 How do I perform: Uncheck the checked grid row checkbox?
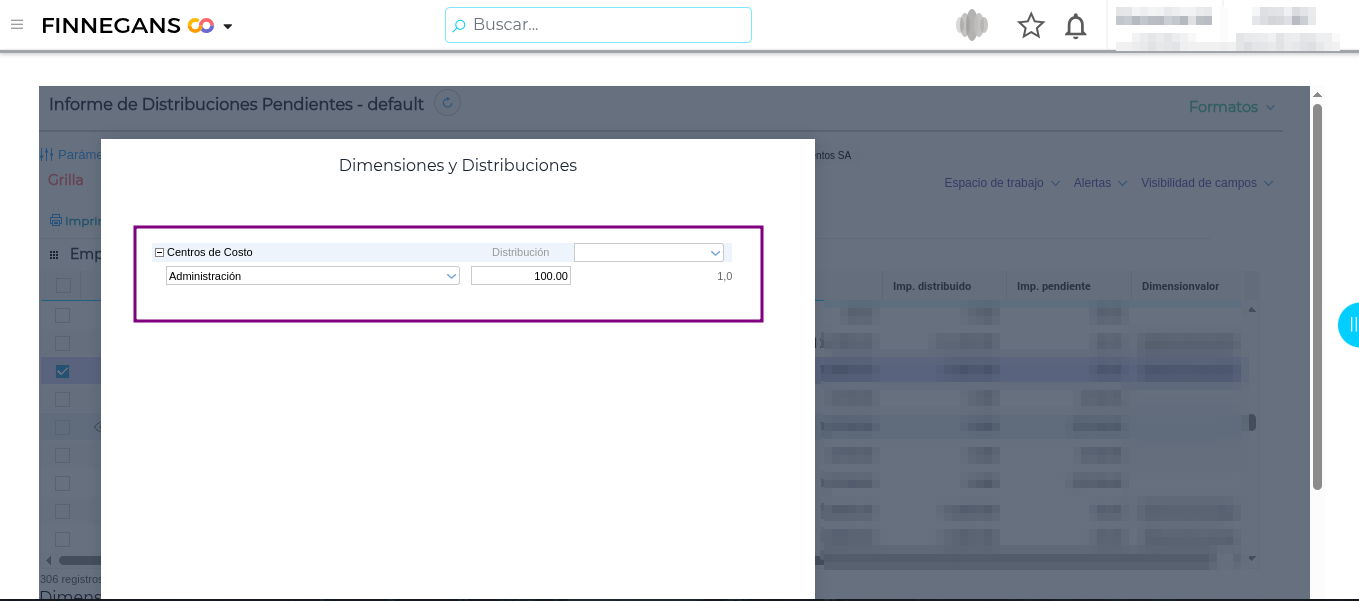tap(63, 371)
